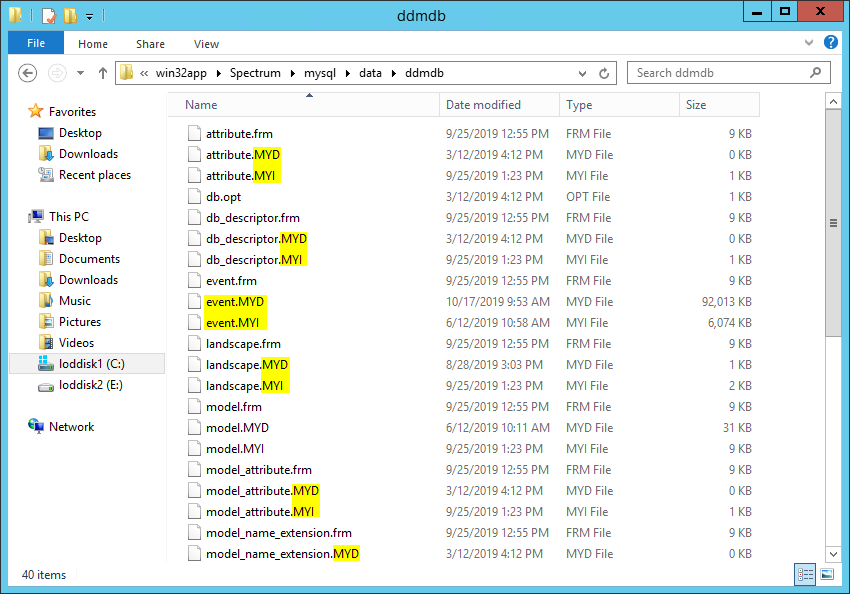Click in the Search ddmdb field
The image size is (850, 594).
pyautogui.click(x=720, y=73)
